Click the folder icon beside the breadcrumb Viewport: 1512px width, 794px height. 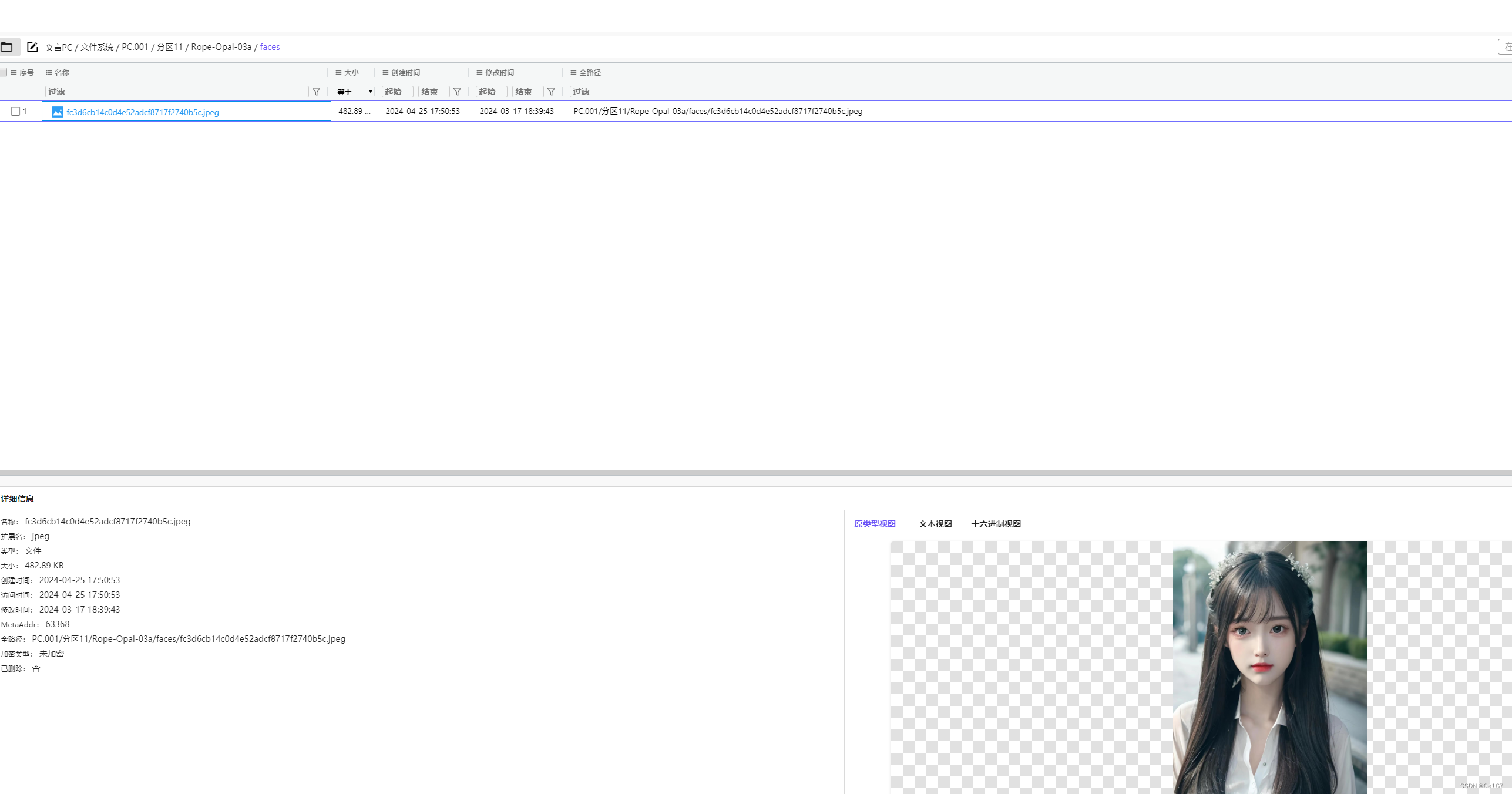pos(7,47)
